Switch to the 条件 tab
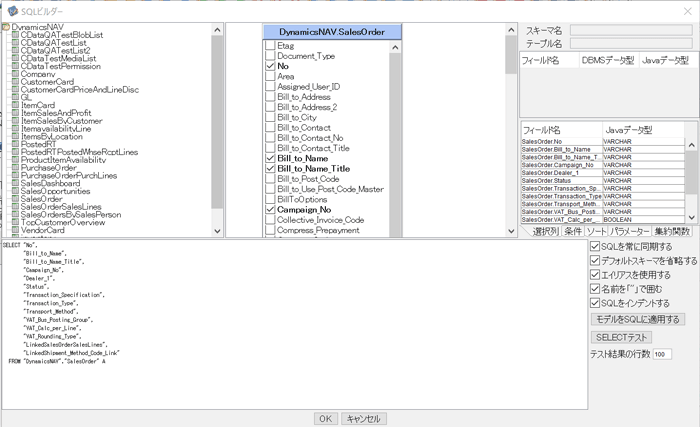700x427 pixels. coord(572,231)
